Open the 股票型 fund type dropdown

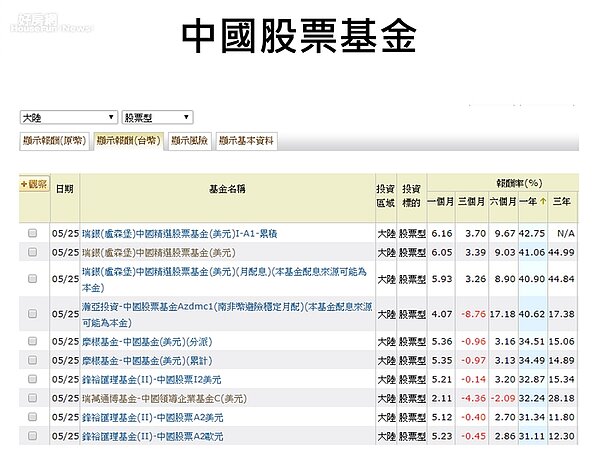coord(157,117)
